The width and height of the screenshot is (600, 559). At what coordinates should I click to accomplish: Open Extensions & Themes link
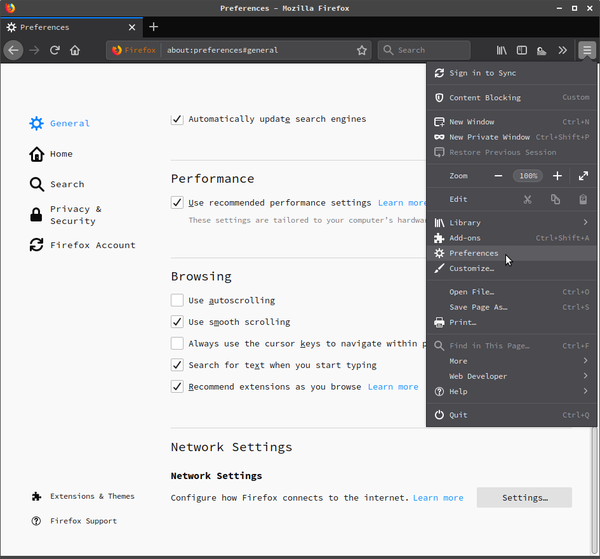[83, 496]
